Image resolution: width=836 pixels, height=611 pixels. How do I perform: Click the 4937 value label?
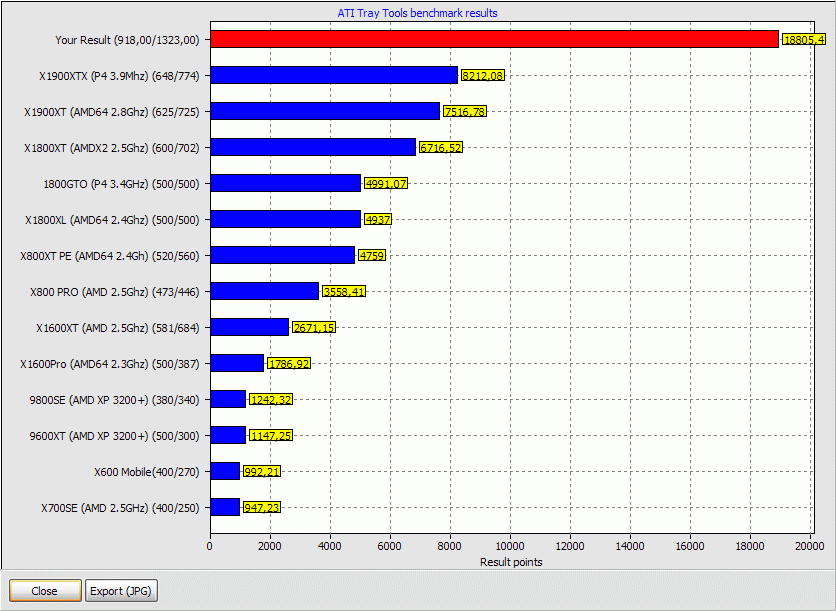[x=378, y=219]
